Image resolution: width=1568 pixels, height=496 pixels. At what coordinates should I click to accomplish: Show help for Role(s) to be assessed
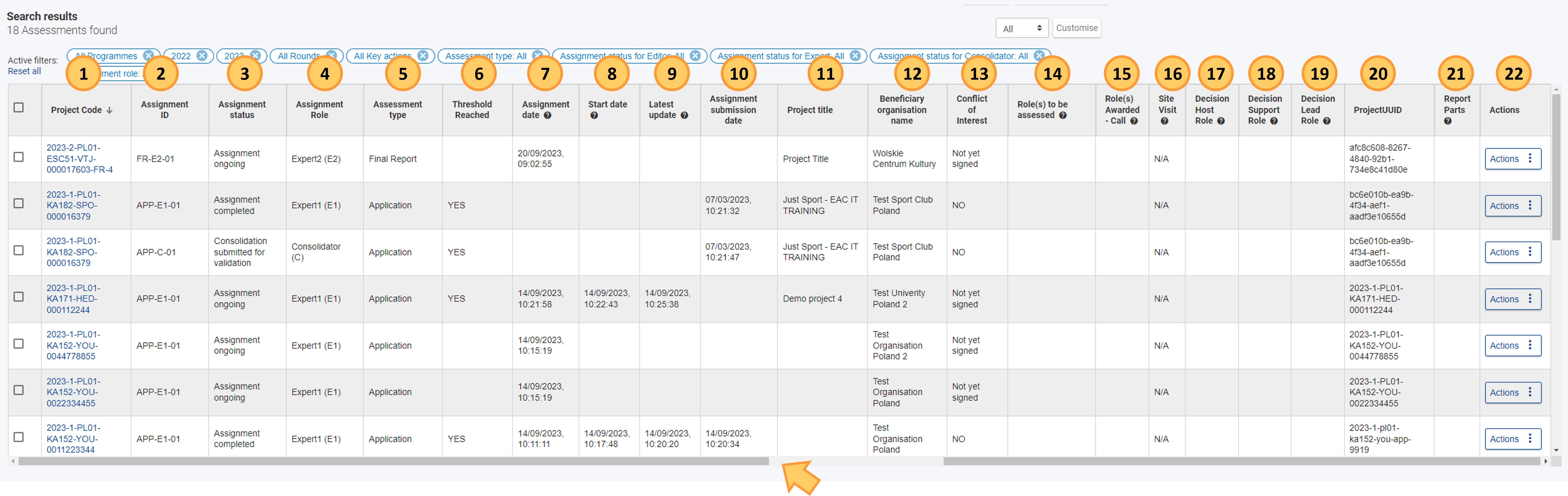(x=1063, y=115)
